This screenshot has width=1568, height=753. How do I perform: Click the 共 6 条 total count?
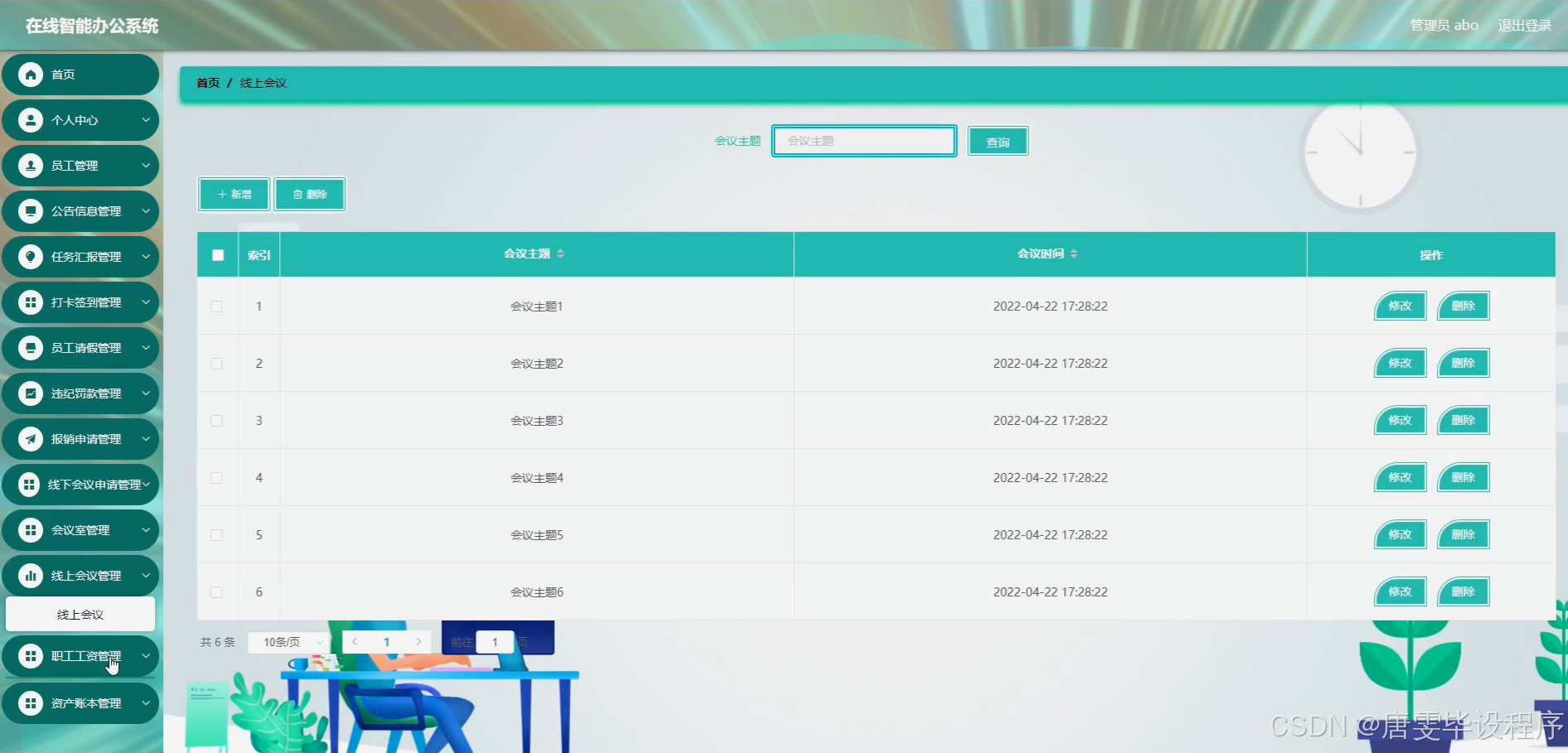(218, 642)
